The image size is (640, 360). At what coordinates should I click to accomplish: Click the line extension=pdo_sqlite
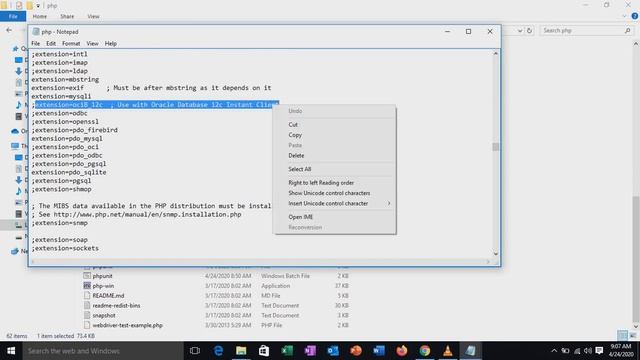pyautogui.click(x=69, y=172)
